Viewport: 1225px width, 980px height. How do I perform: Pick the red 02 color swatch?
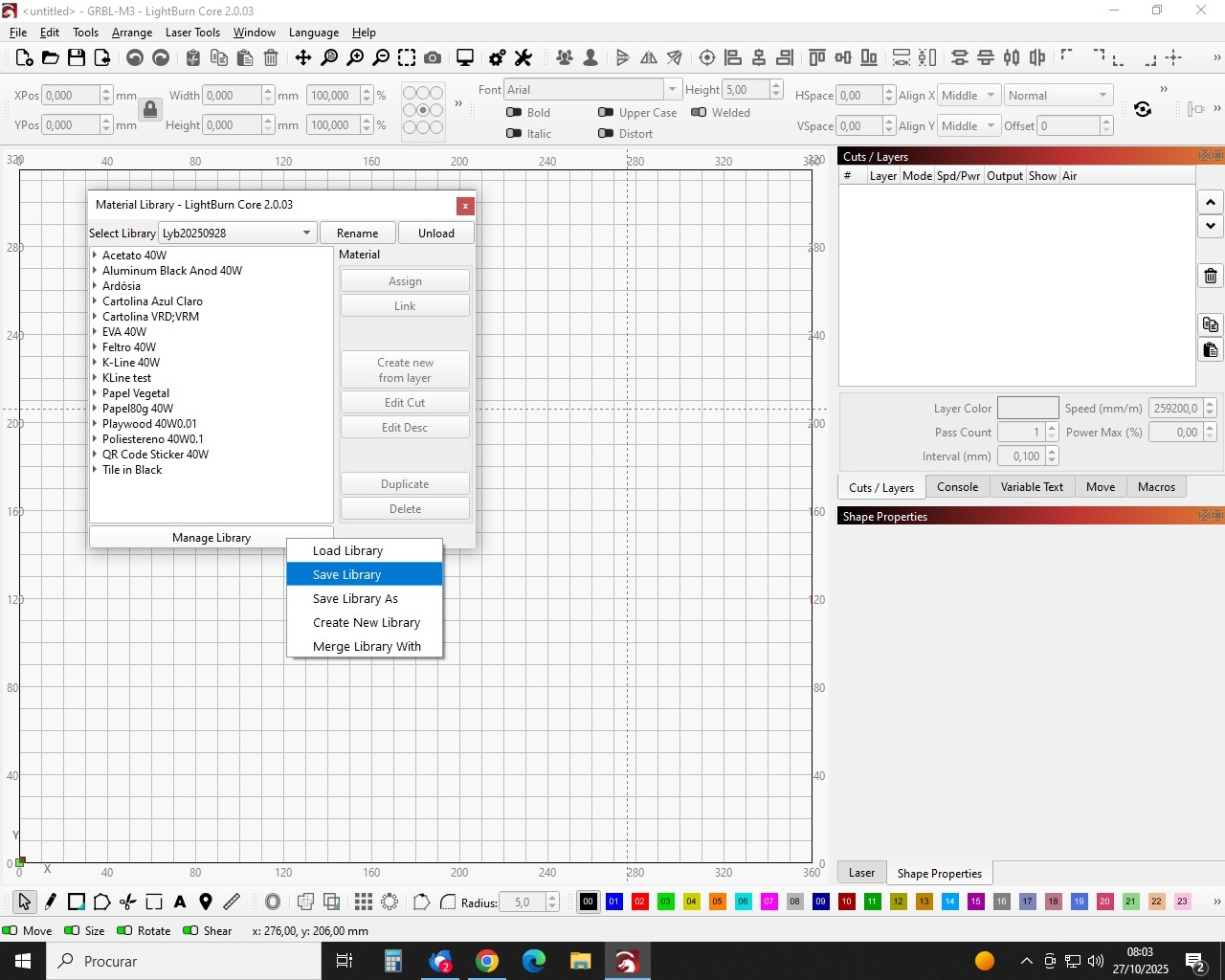640,902
